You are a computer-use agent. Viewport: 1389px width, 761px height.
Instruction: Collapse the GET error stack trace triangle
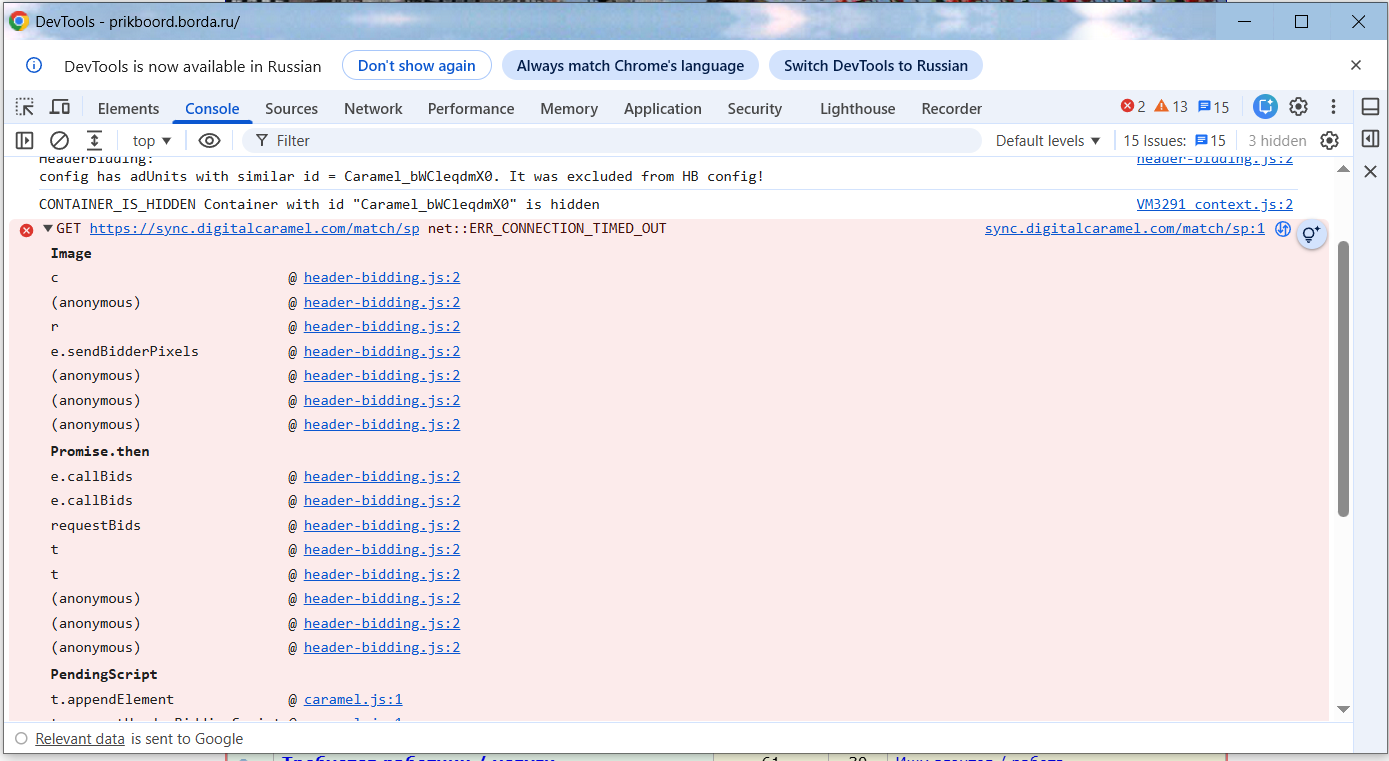[47, 229]
